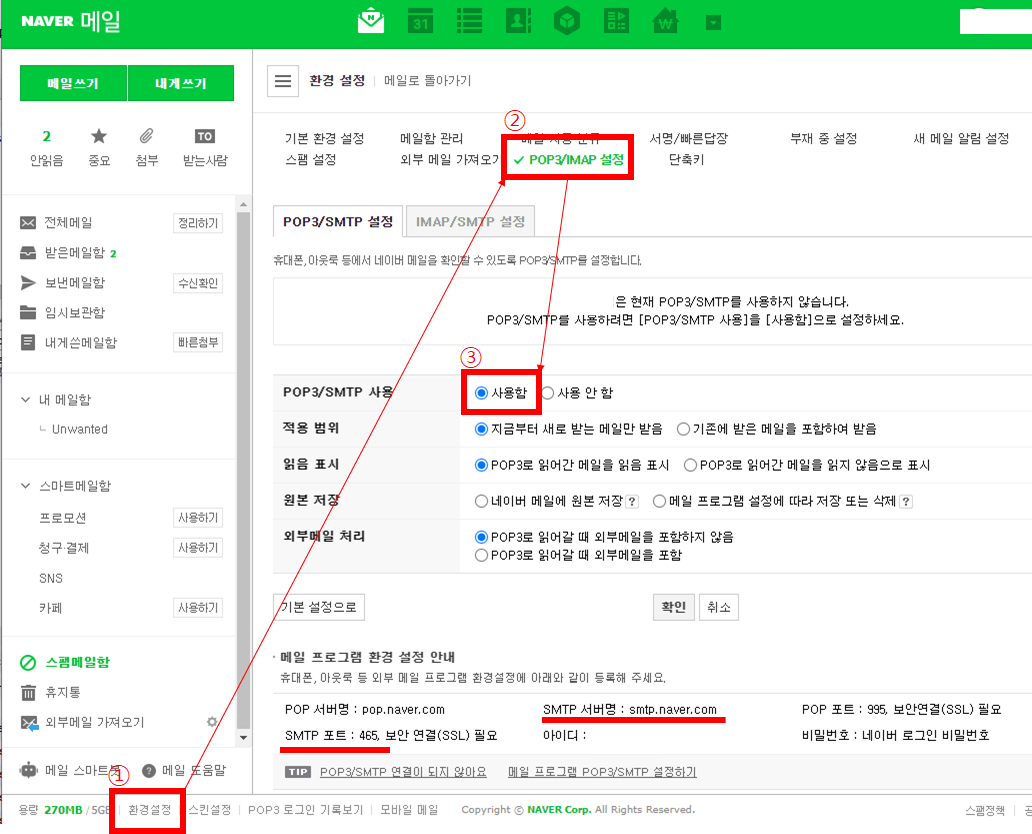Show unread mail via 안읽음 count
Image resolution: width=1032 pixels, height=834 pixels.
pyautogui.click(x=46, y=147)
